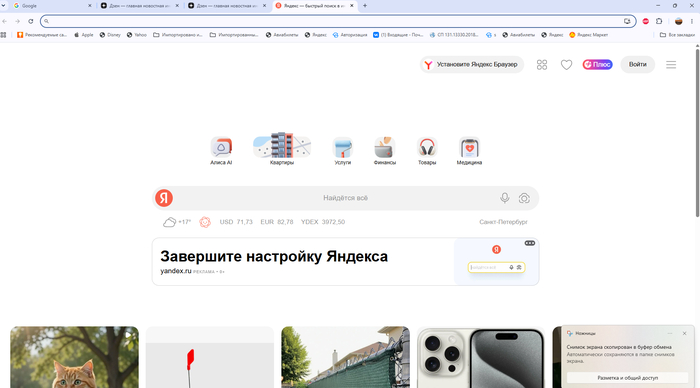700x388 pixels.
Task: Open the green fence news thumbnail
Action: (346, 357)
